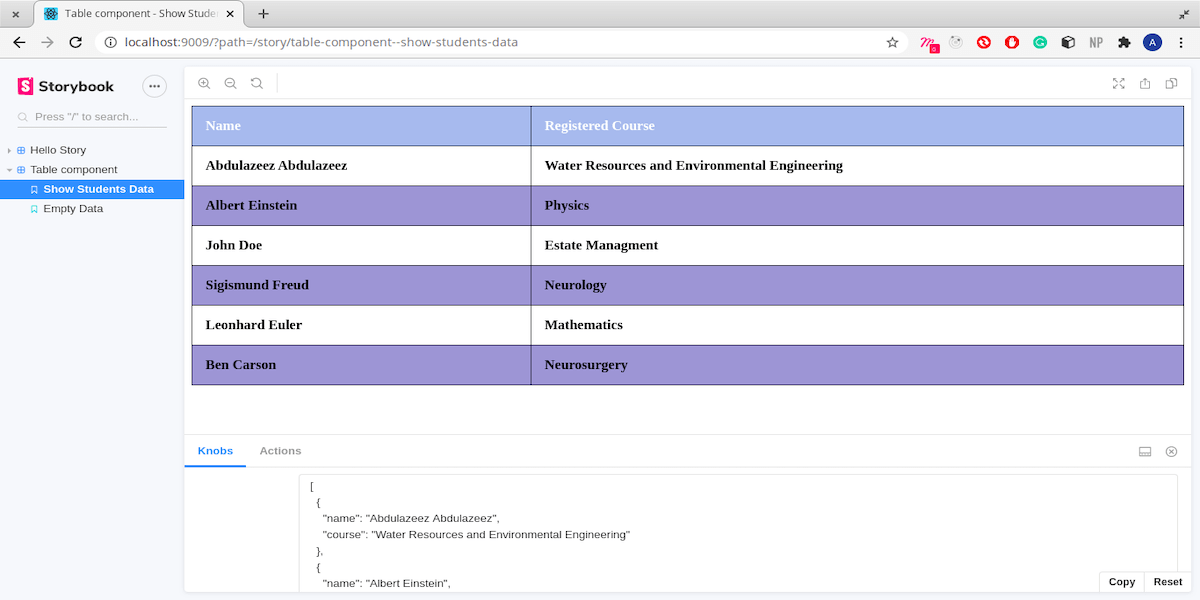Hide the addons panel

(x=1171, y=452)
